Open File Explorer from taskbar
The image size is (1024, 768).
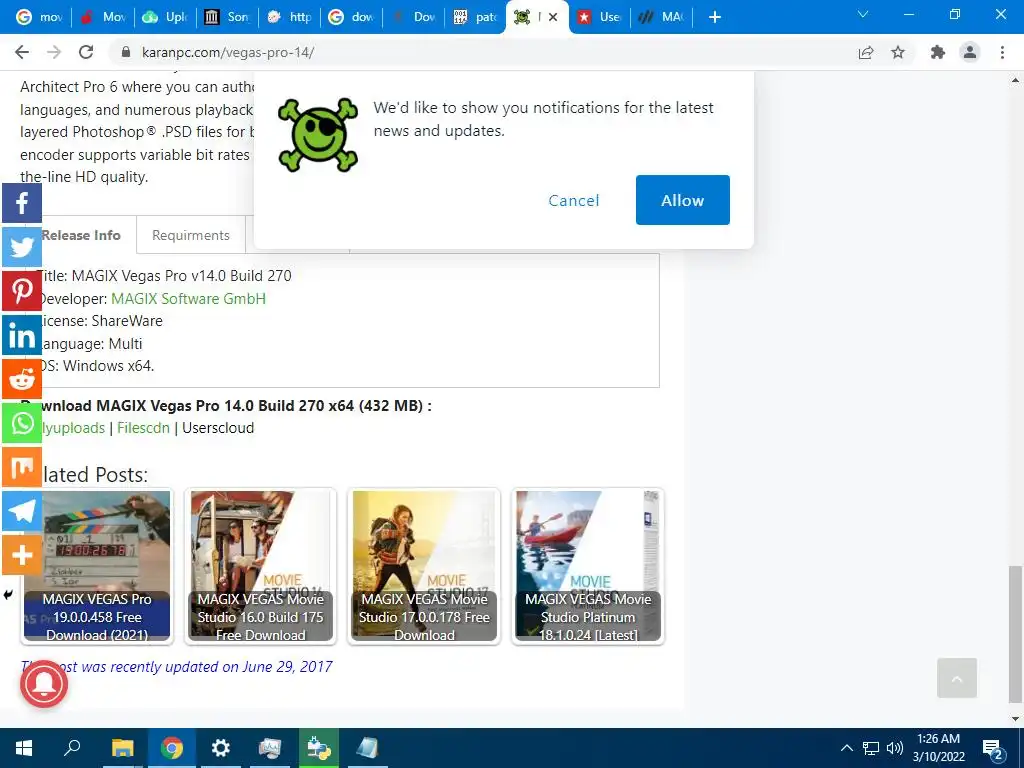(122, 748)
